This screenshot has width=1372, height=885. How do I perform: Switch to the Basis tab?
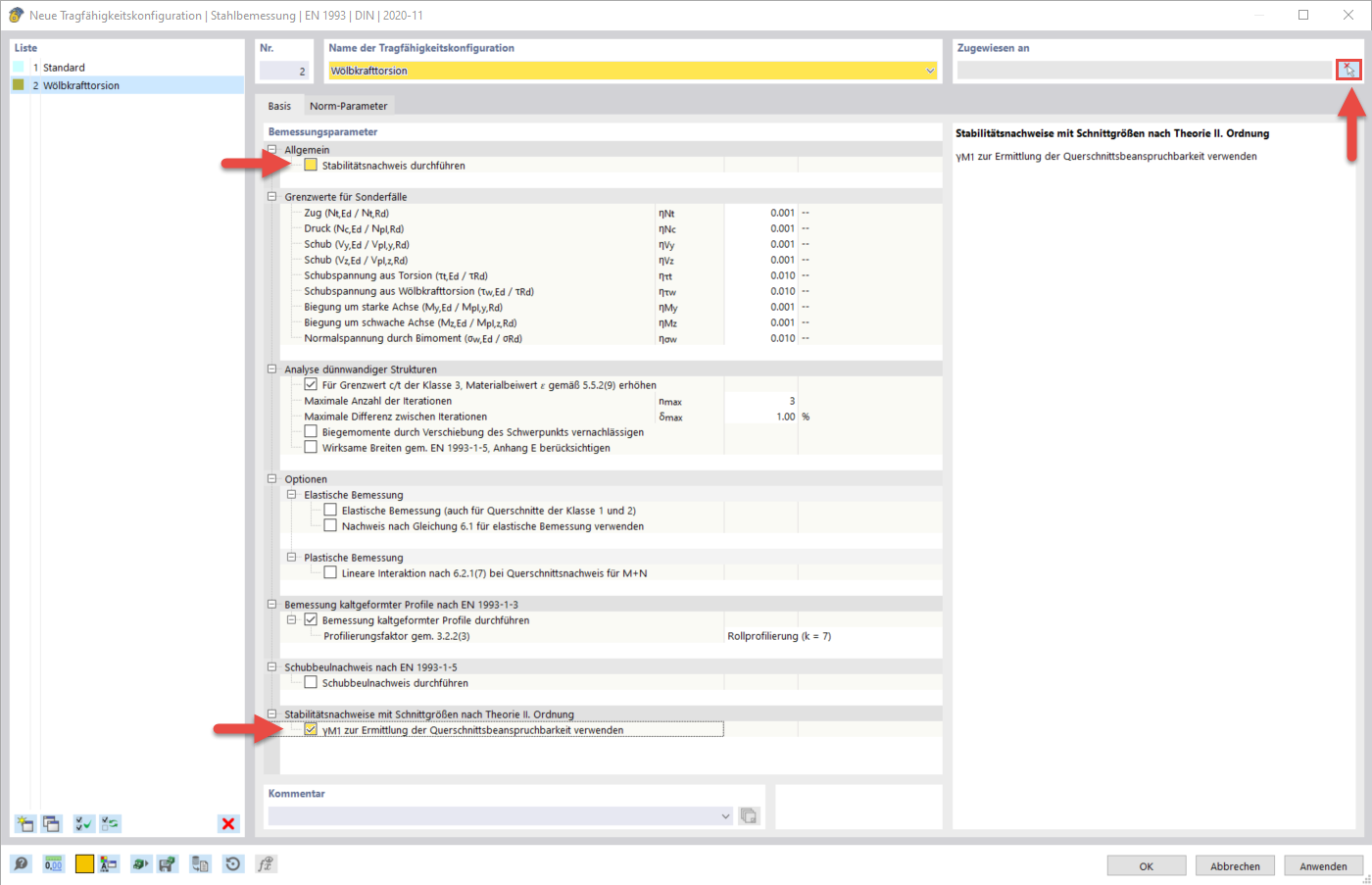point(279,106)
